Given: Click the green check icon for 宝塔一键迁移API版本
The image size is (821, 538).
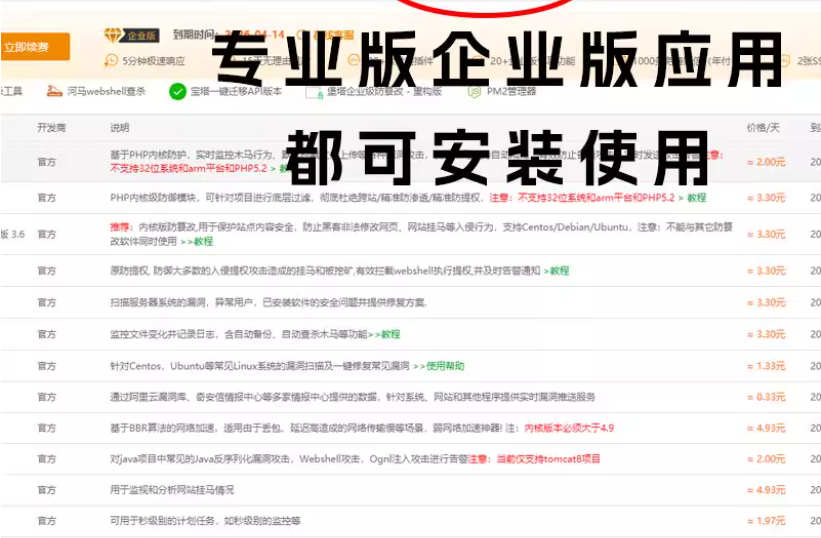Looking at the screenshot, I should click(177, 91).
